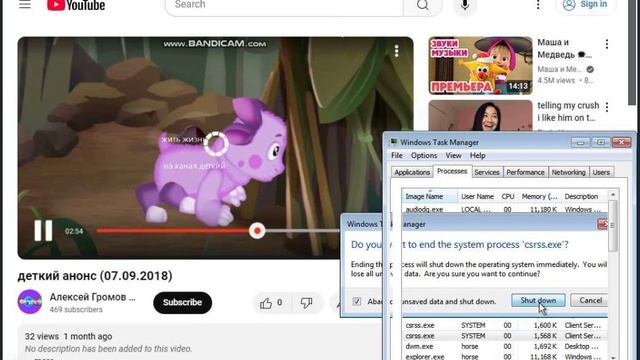This screenshot has width=640, height=360.
Task: Open YouTube settings three-dot menu in header
Action: click(x=538, y=5)
